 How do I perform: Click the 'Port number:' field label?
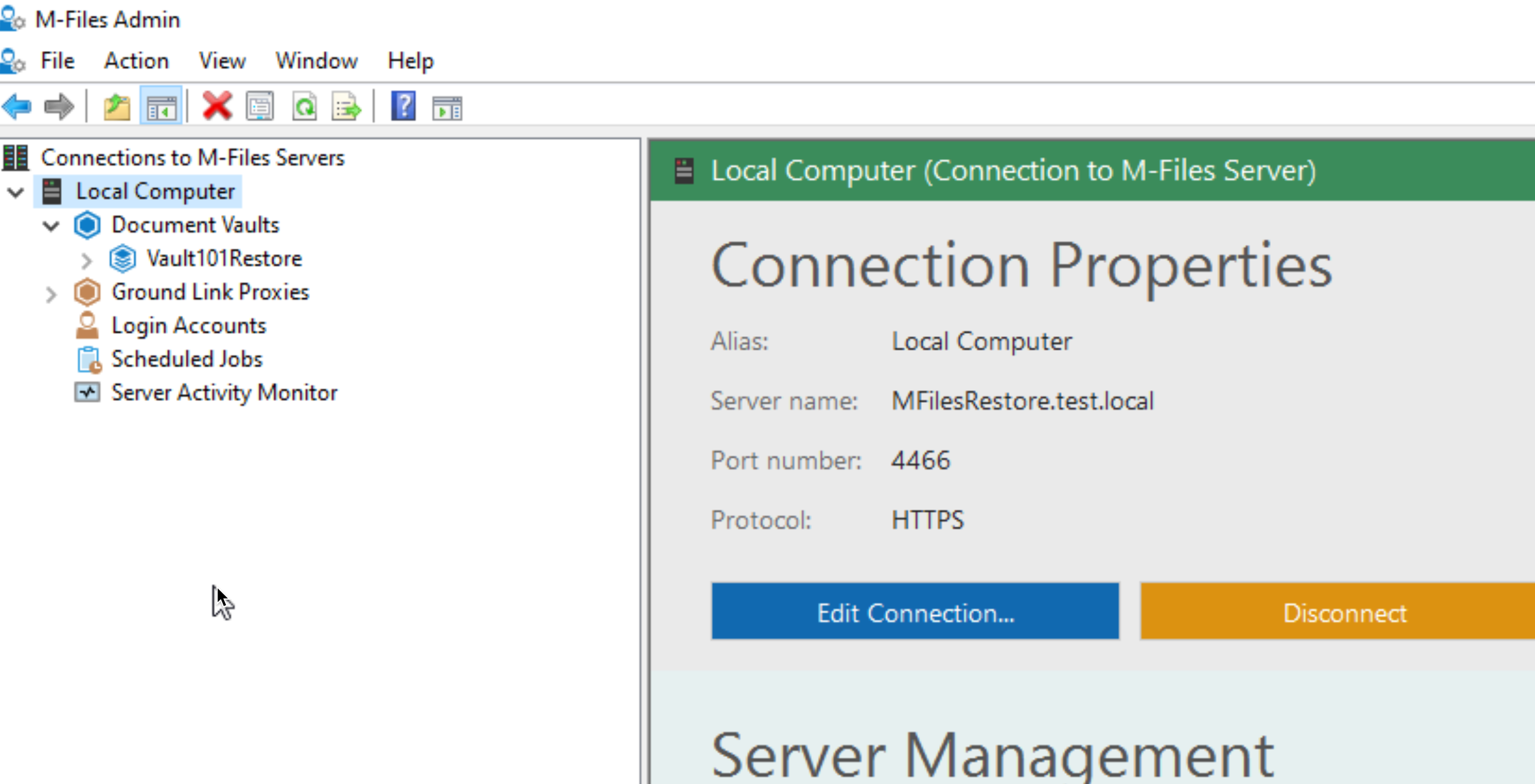[x=786, y=461]
